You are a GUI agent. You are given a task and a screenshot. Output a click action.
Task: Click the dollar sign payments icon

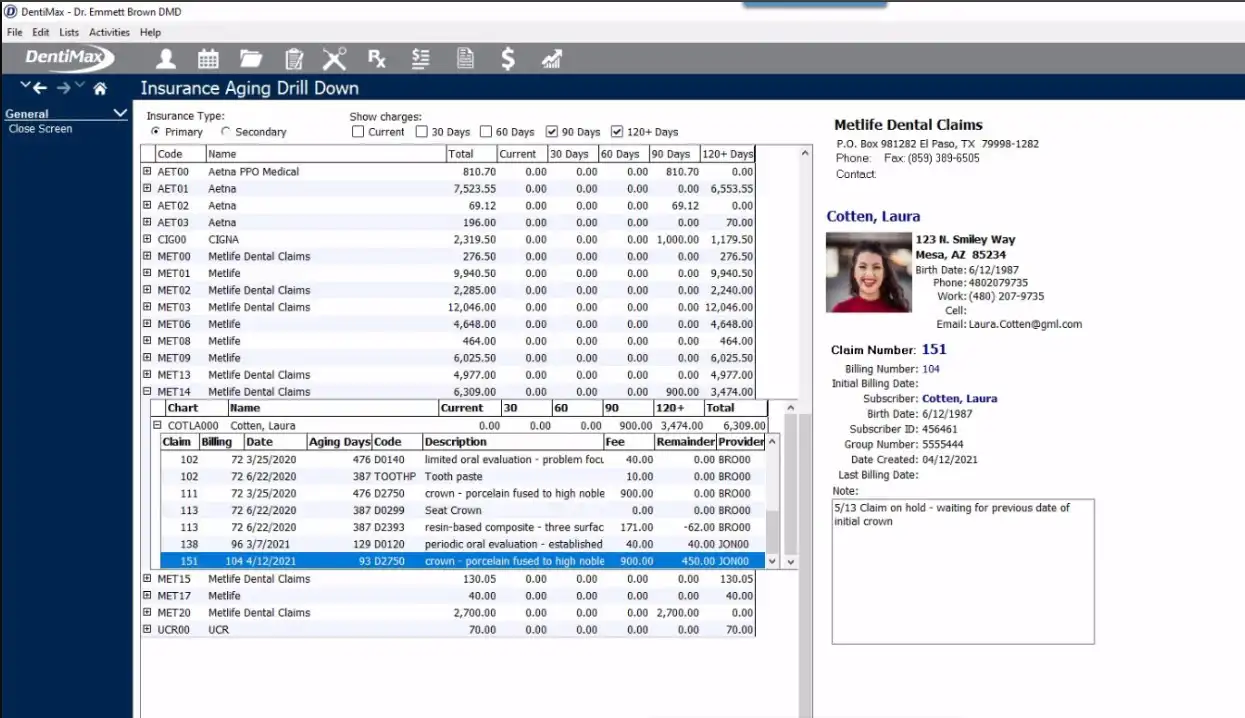coord(507,59)
